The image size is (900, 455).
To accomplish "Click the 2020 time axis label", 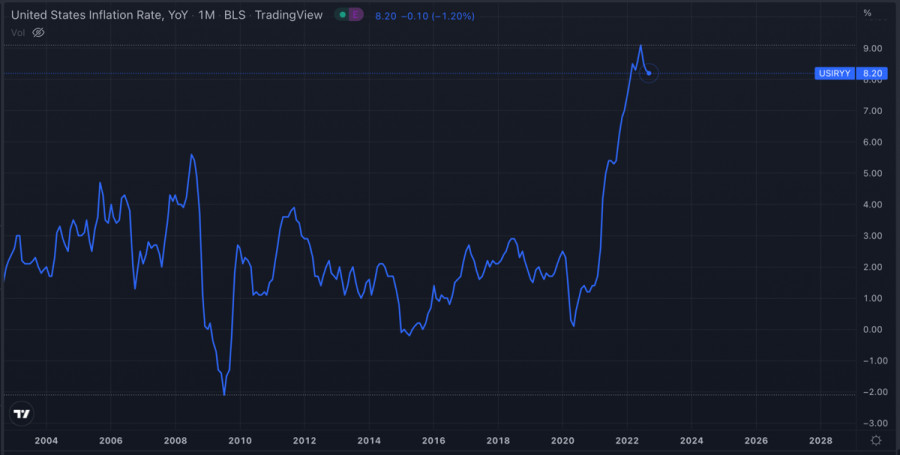I will pyautogui.click(x=562, y=441).
